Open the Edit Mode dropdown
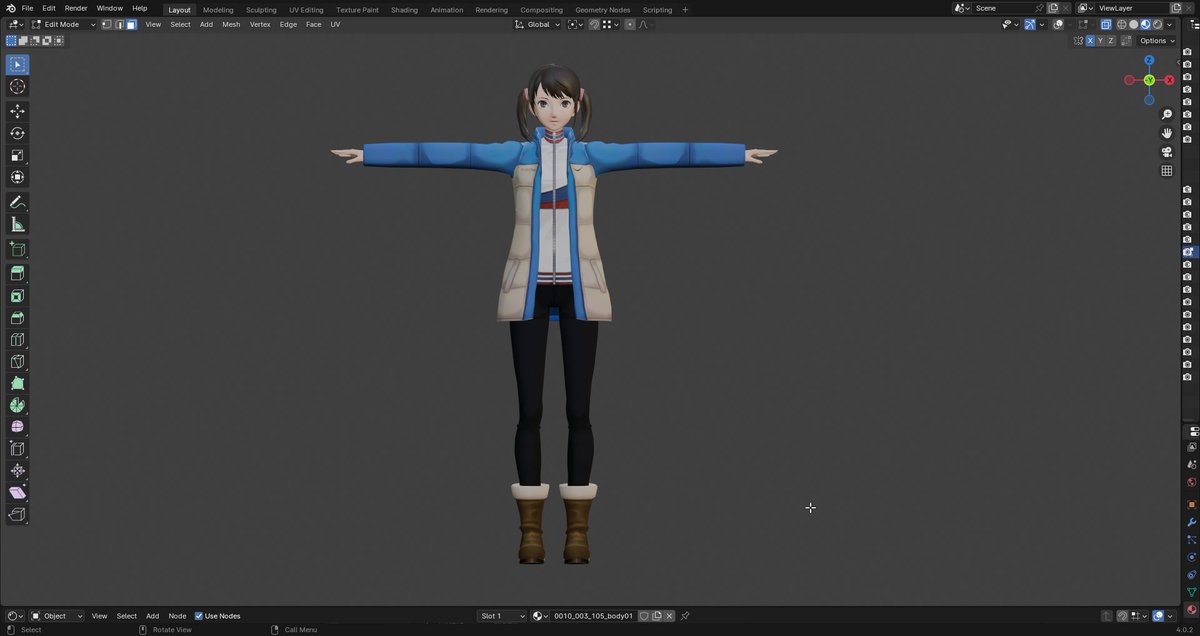This screenshot has height=636, width=1200. click(x=64, y=24)
